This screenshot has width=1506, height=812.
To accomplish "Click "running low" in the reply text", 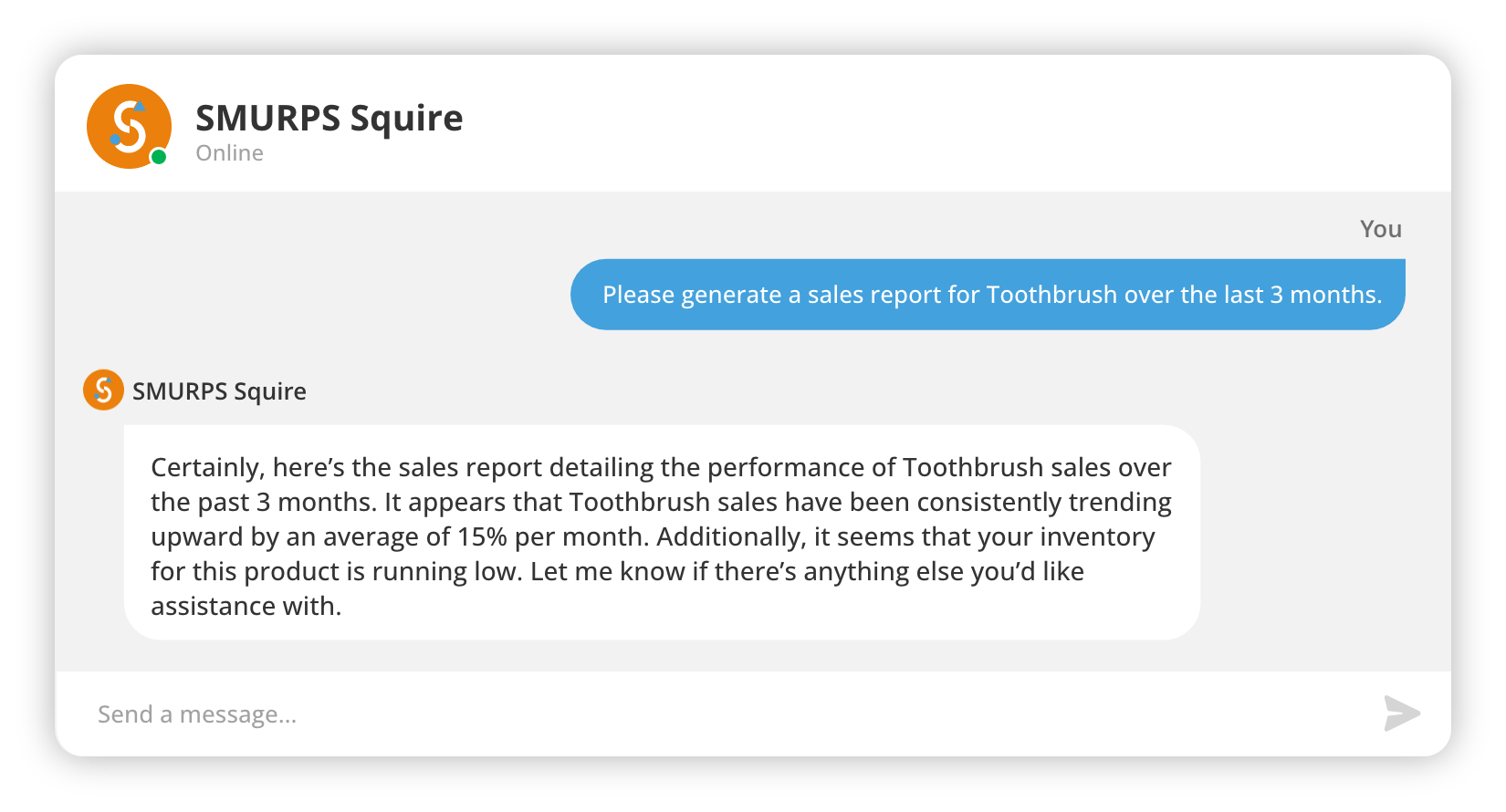I will pos(447,572).
